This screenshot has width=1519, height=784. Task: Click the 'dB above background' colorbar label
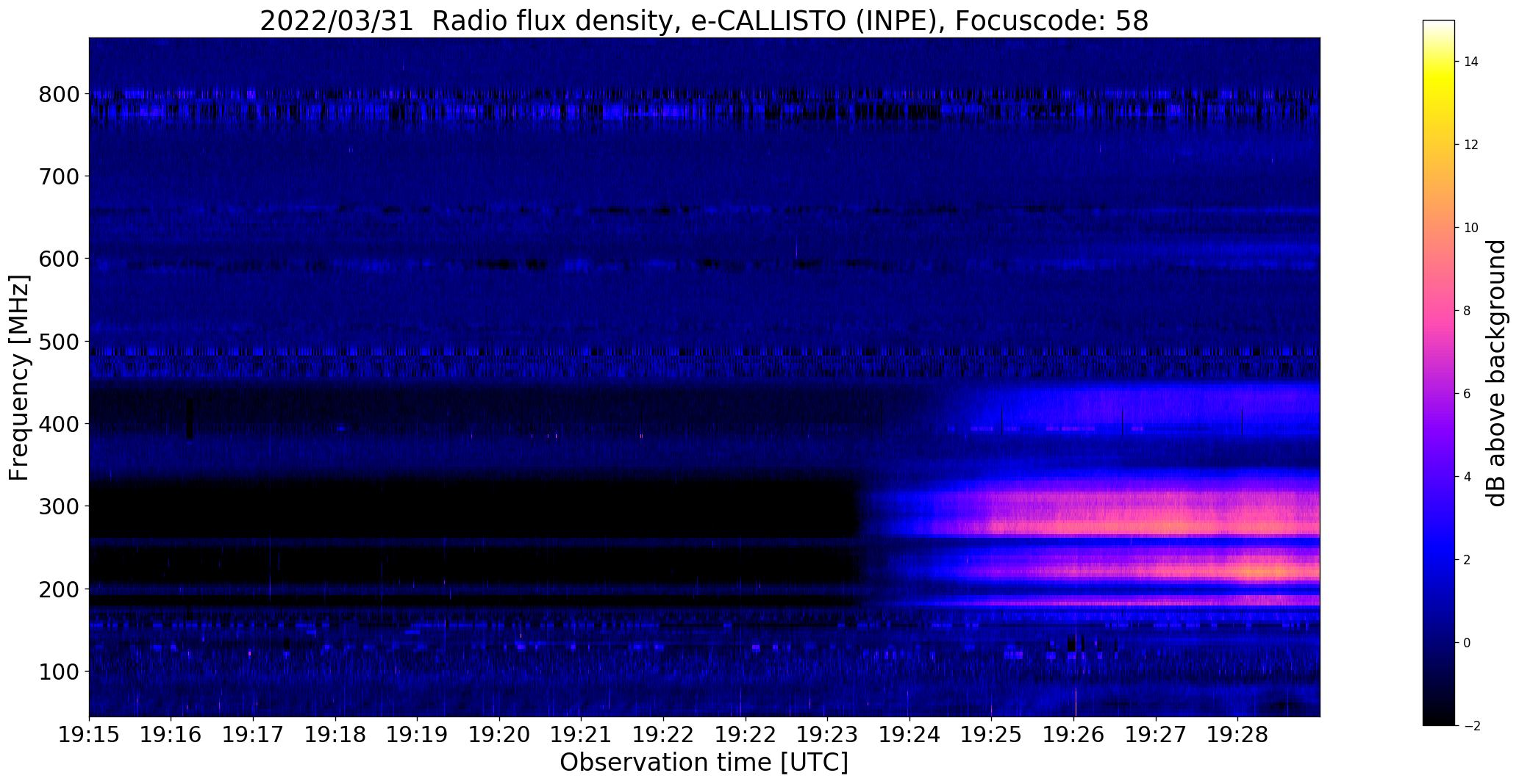(1498, 373)
